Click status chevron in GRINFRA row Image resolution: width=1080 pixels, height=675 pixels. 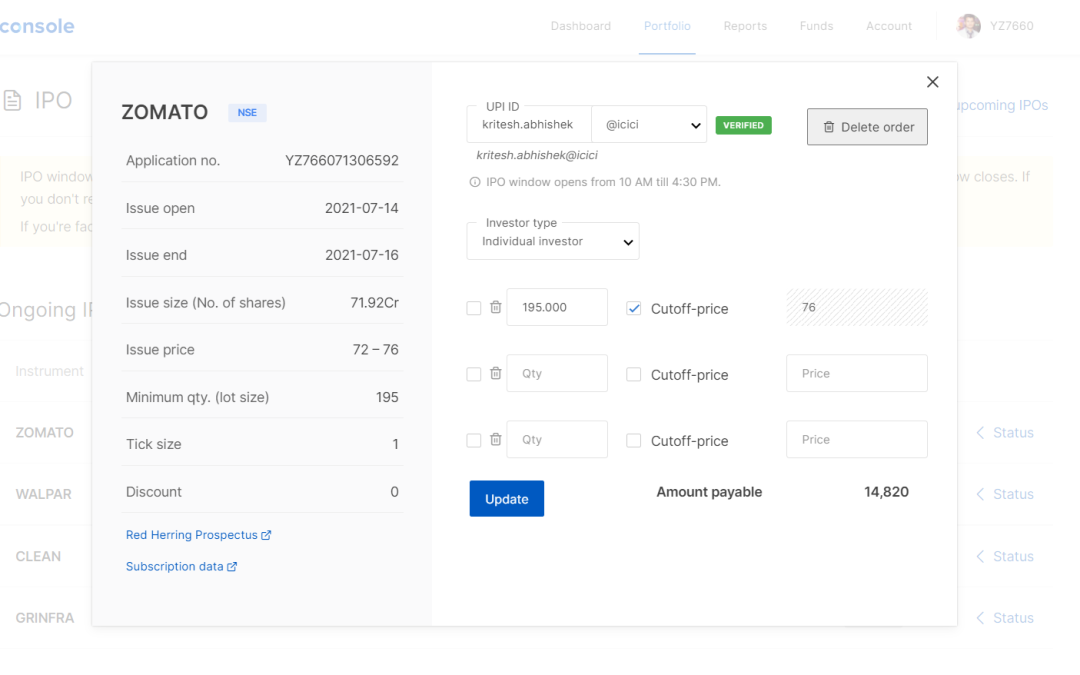pyautogui.click(x=980, y=618)
